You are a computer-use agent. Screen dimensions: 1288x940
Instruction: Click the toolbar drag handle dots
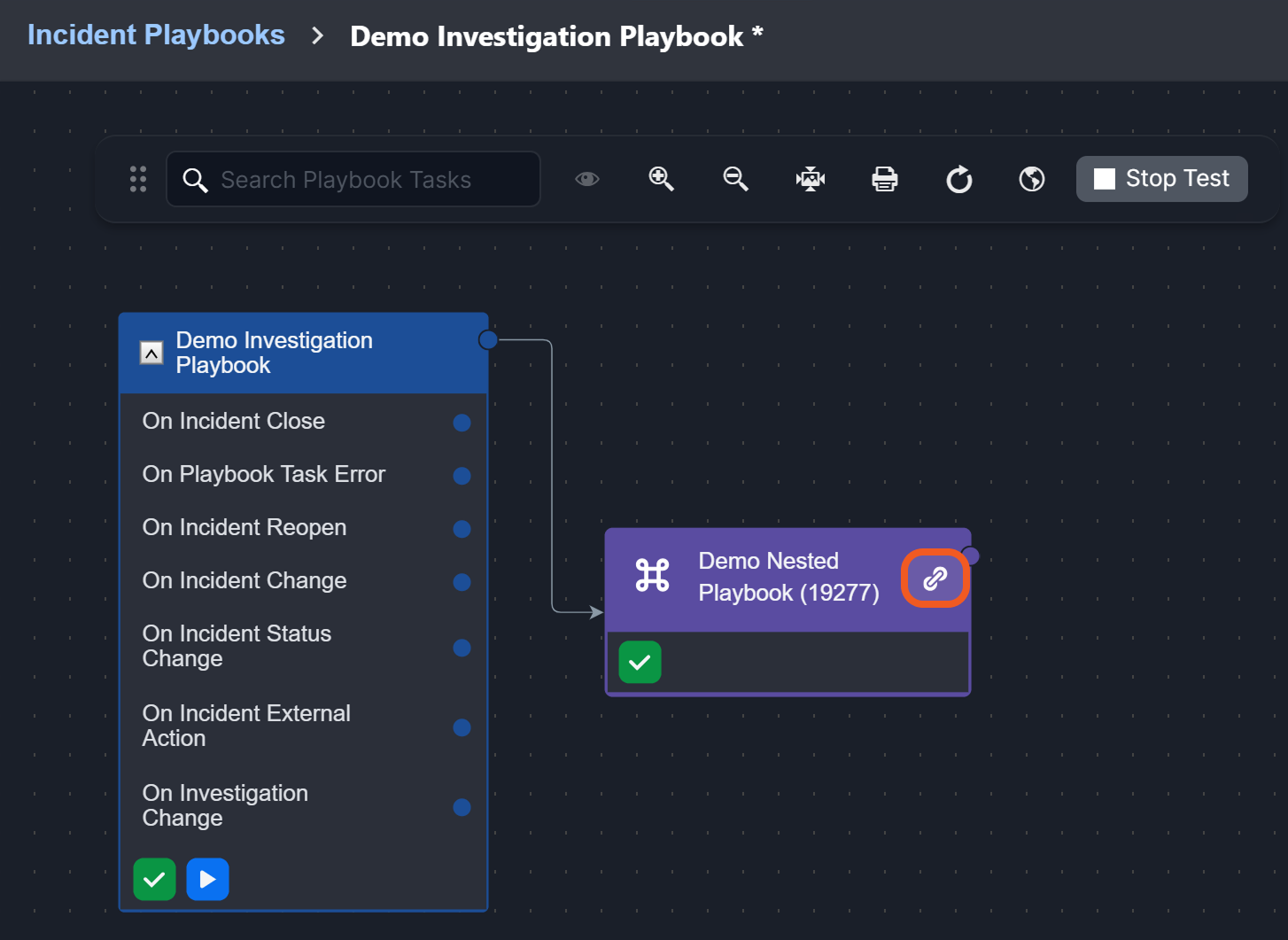[x=138, y=179]
